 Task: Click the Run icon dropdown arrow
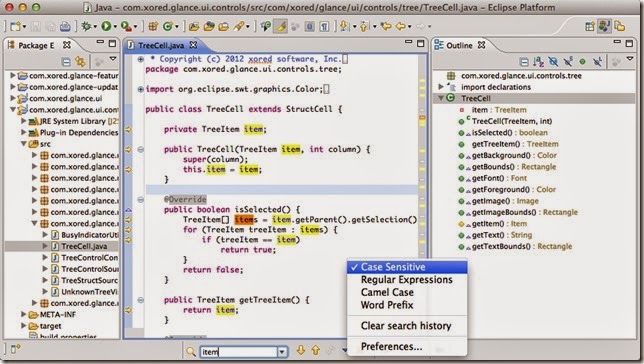click(x=115, y=27)
